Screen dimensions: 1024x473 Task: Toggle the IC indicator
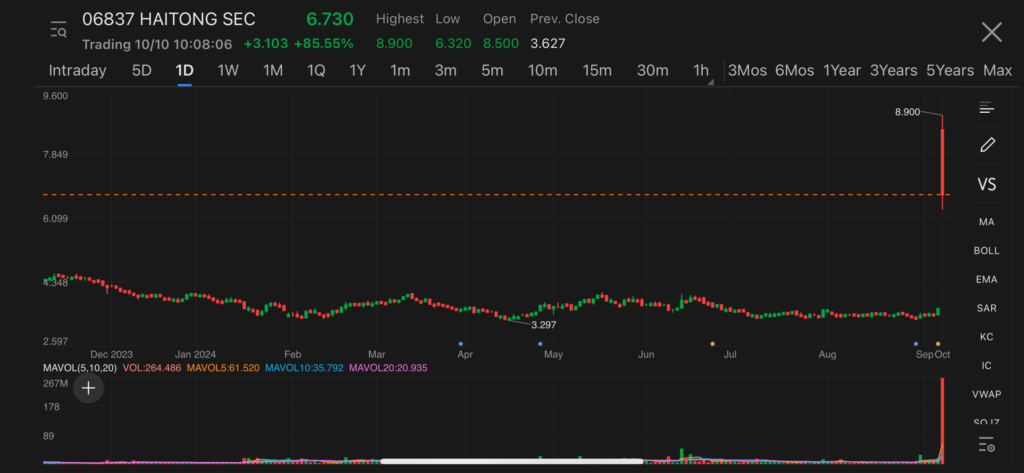[986, 365]
